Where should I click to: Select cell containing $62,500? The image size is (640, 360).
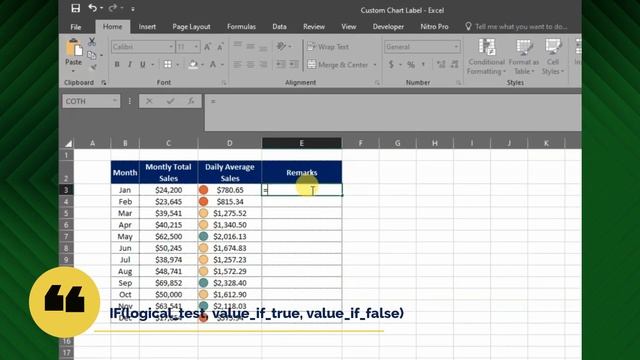169,236
